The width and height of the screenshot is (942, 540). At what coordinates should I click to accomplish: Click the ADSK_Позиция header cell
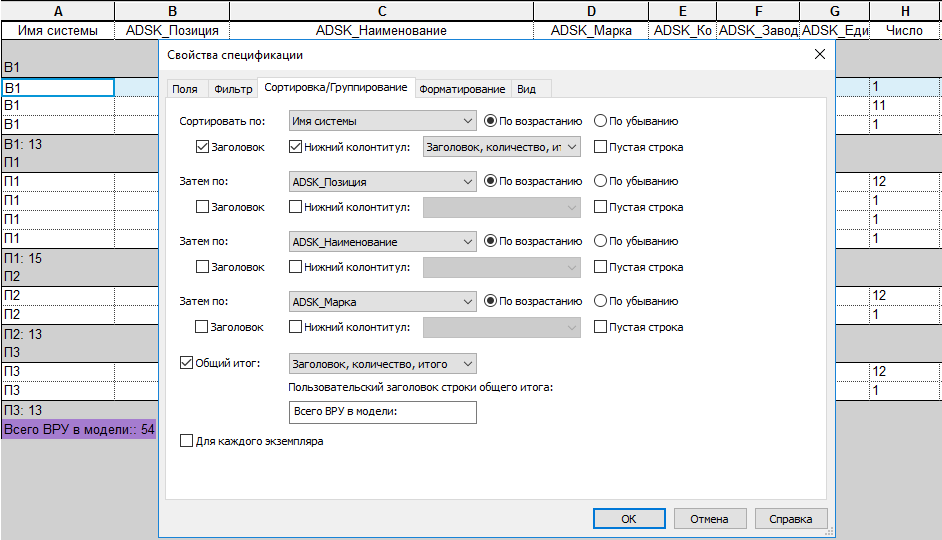(172, 31)
